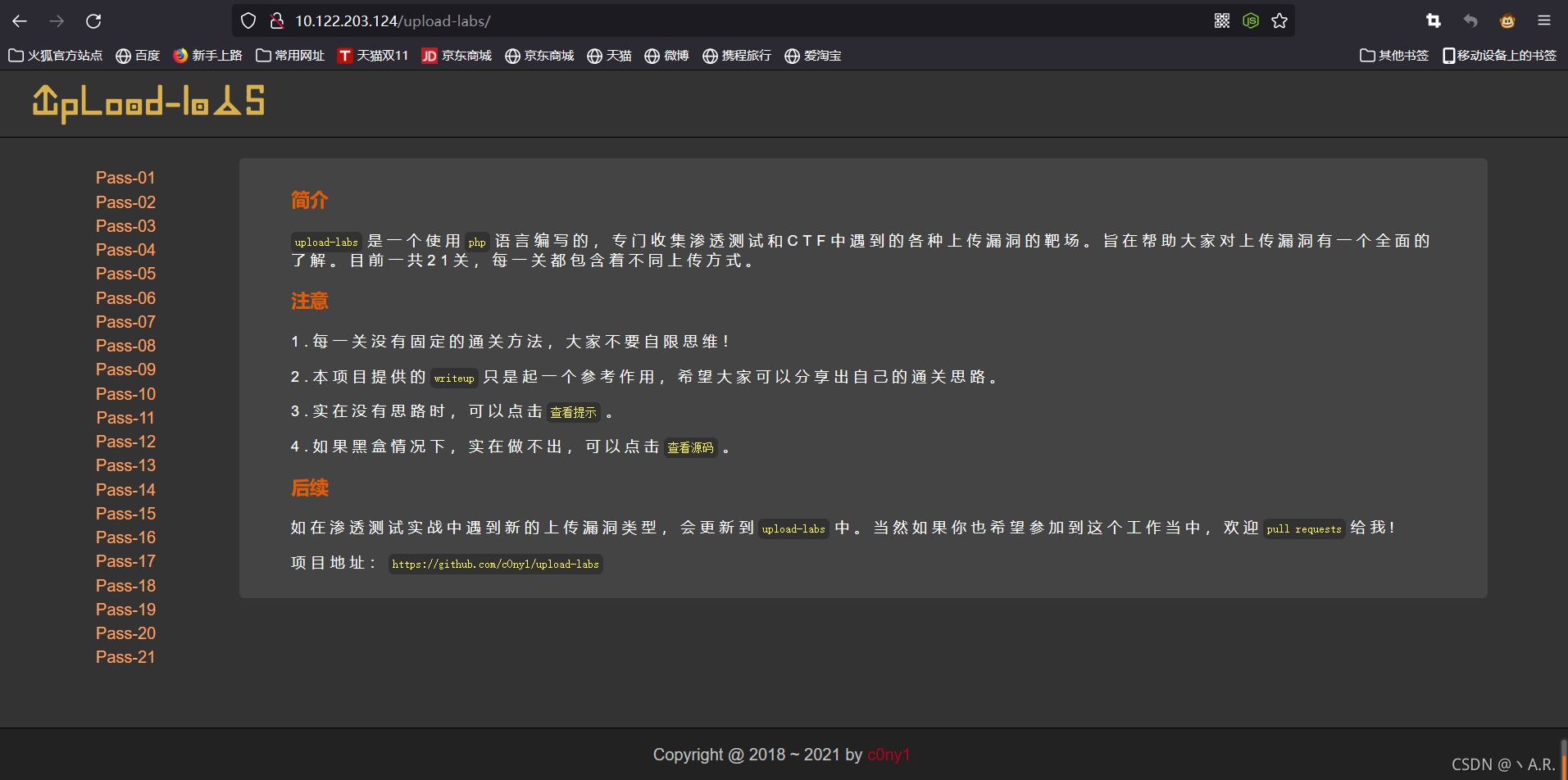
Task: Click the 注意 heading
Action: (x=310, y=301)
